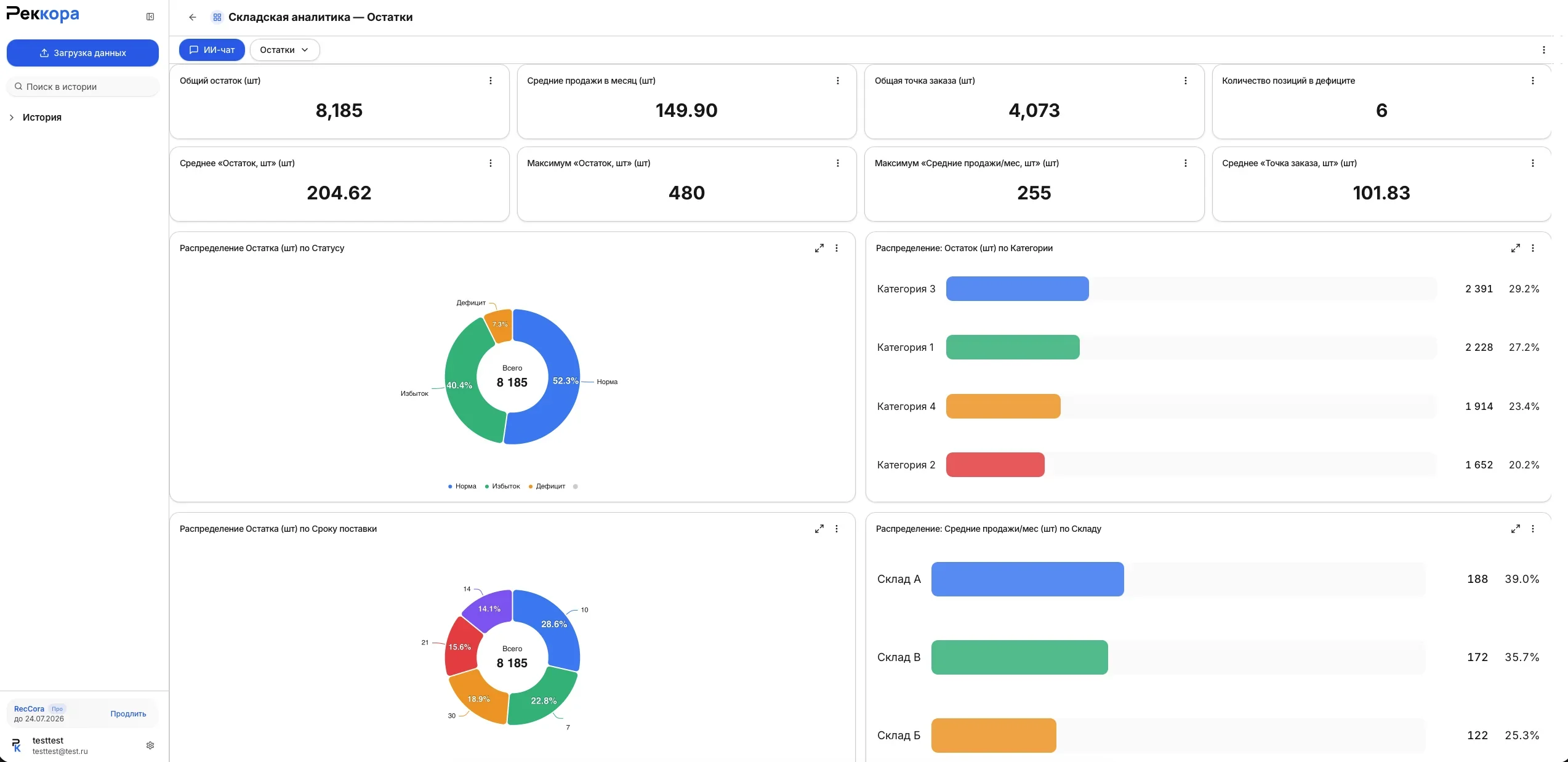The image size is (1568, 762).
Task: Open testtest user profile
Action: pyautogui.click(x=60, y=745)
